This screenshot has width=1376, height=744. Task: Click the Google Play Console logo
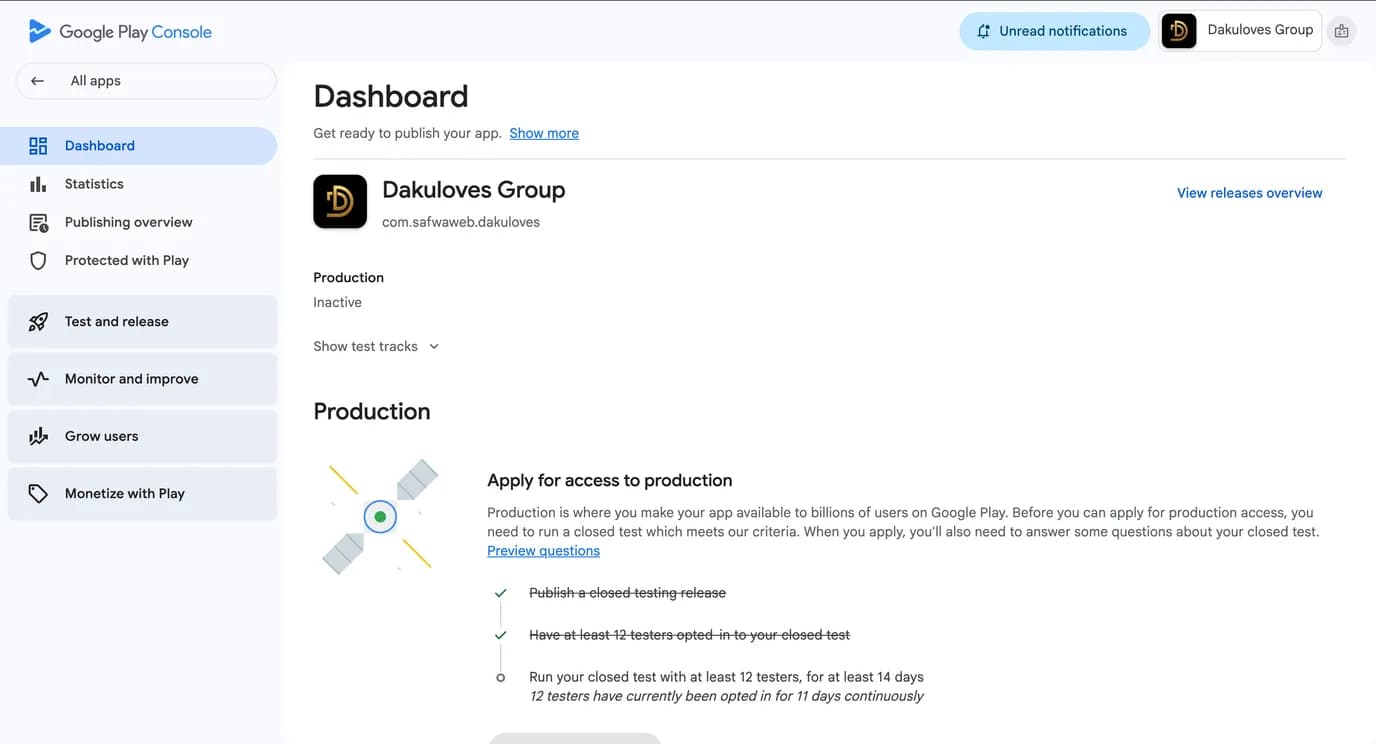click(x=120, y=31)
